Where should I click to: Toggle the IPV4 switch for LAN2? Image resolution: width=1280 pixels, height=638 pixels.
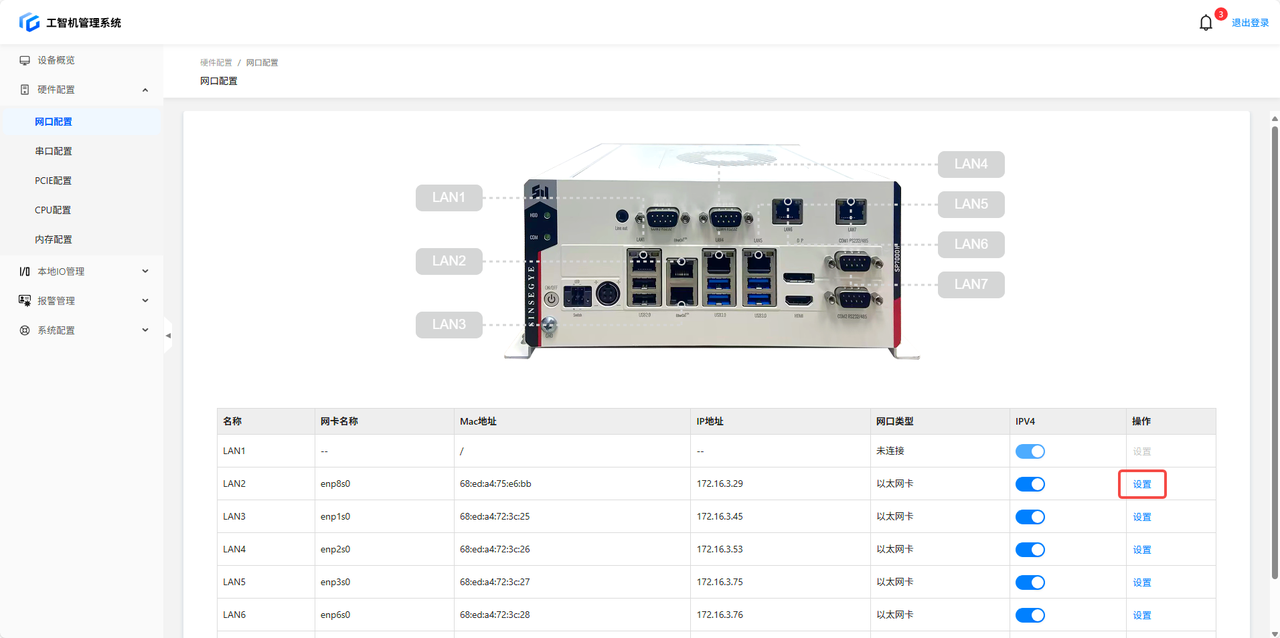tap(1030, 485)
